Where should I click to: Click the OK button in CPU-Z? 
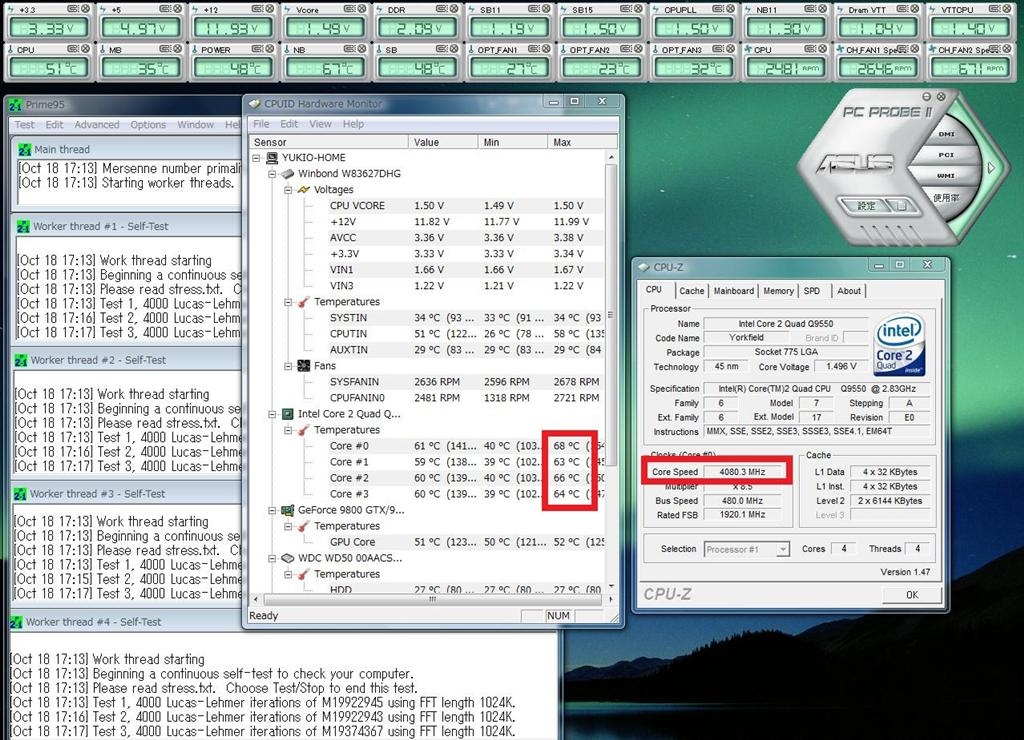pyautogui.click(x=912, y=595)
